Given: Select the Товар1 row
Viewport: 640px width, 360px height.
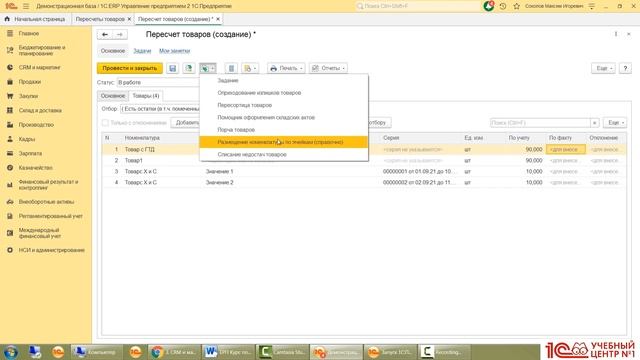Looking at the screenshot, I should click(x=363, y=160).
